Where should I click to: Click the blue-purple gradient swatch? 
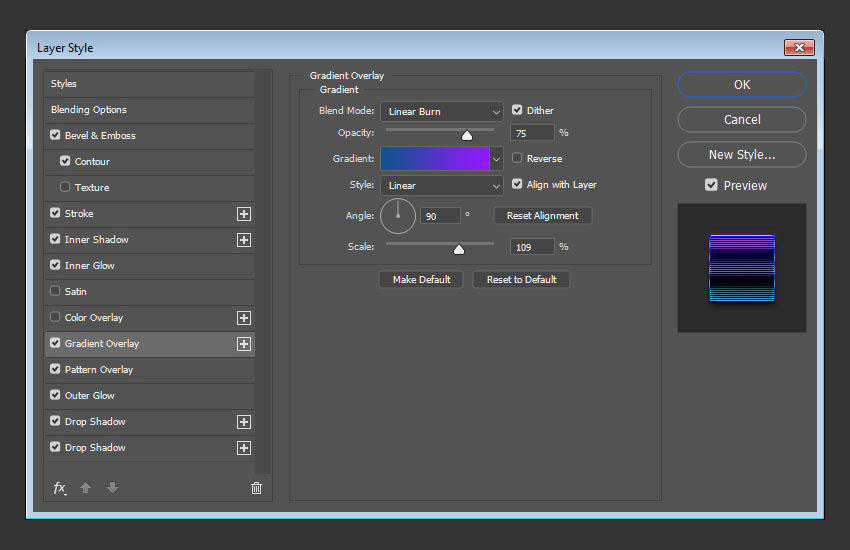click(435, 159)
